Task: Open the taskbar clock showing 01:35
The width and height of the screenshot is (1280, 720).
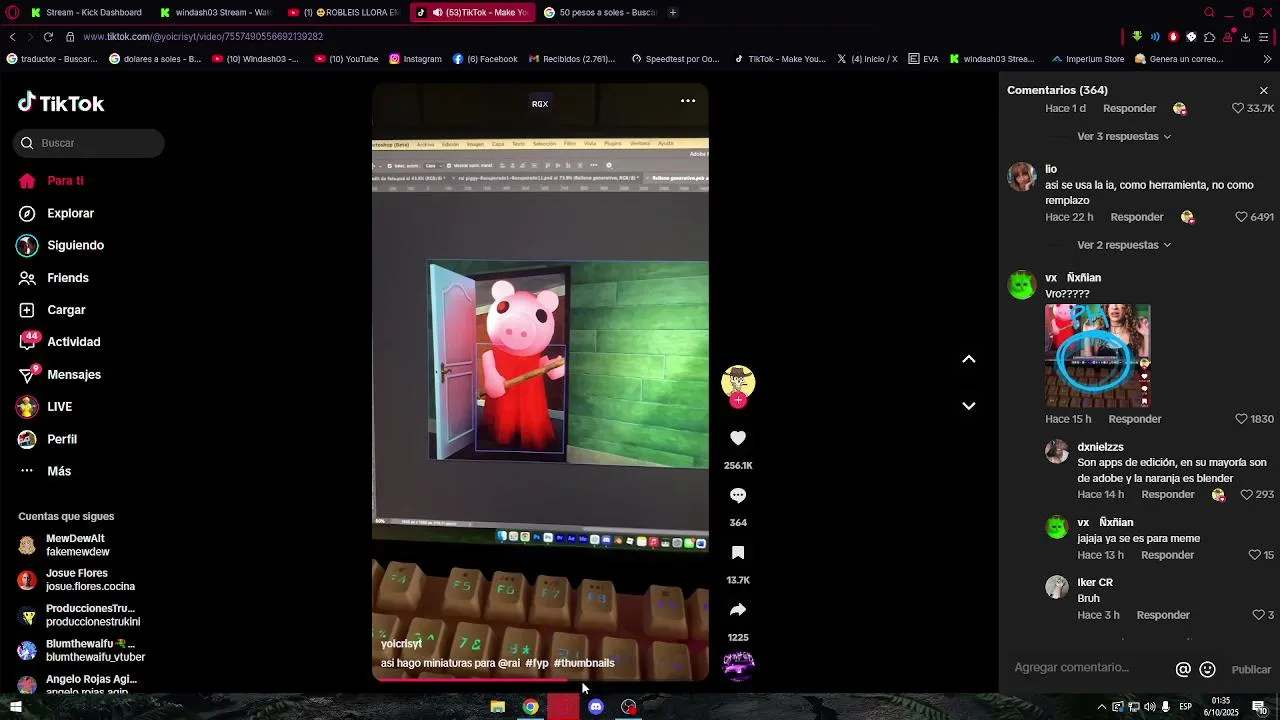Action: [x=1221, y=707]
